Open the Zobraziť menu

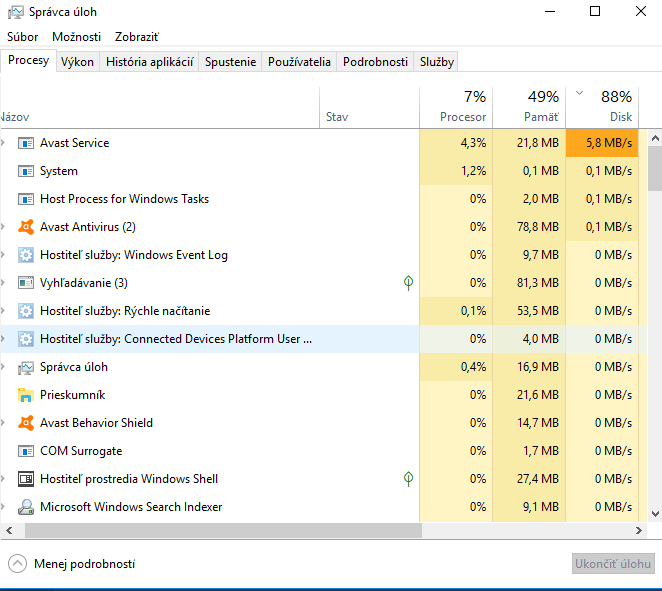(137, 37)
